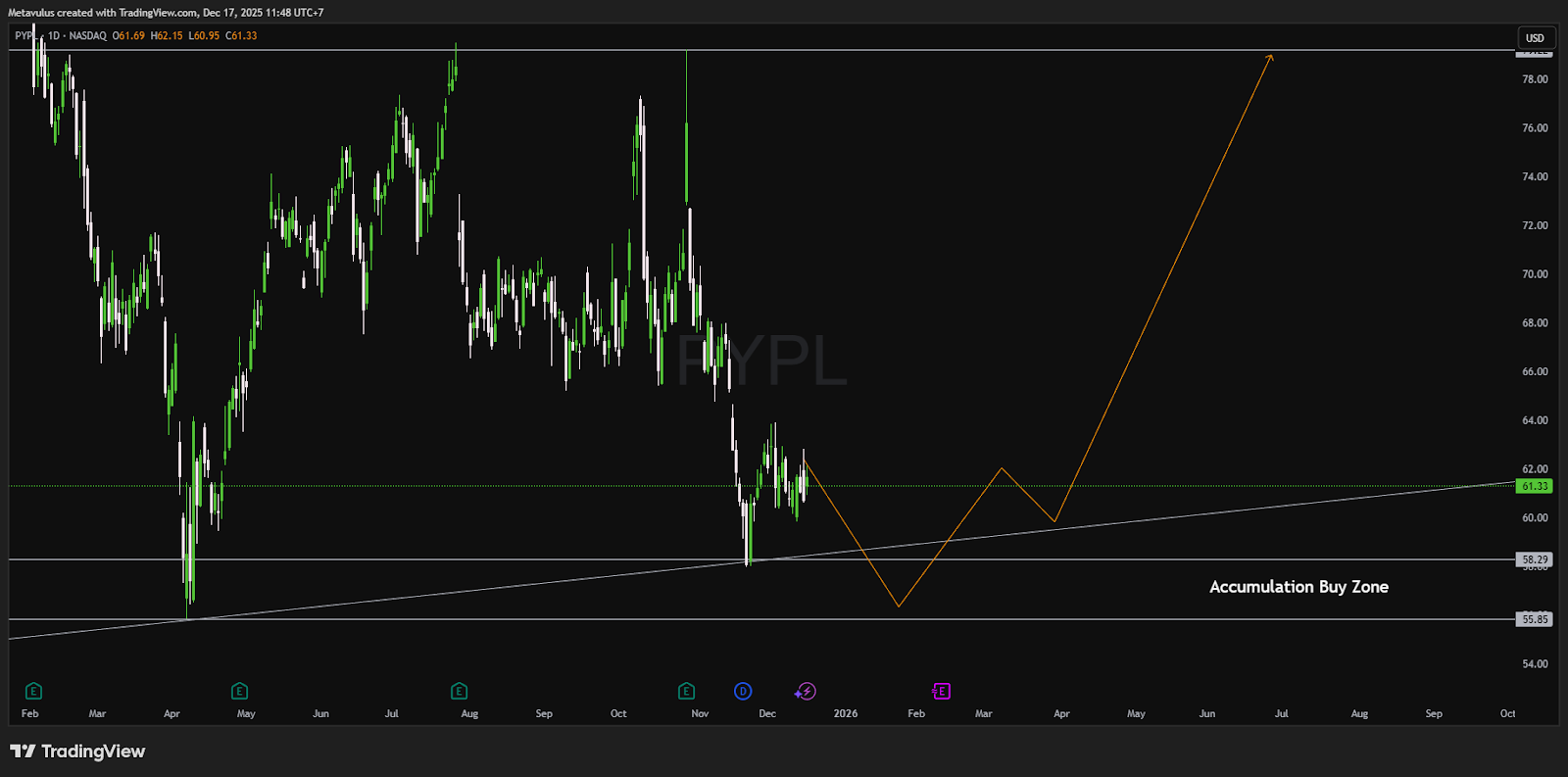The image size is (1568, 777).
Task: Select the orange projection arrow tip
Action: pos(1271,56)
